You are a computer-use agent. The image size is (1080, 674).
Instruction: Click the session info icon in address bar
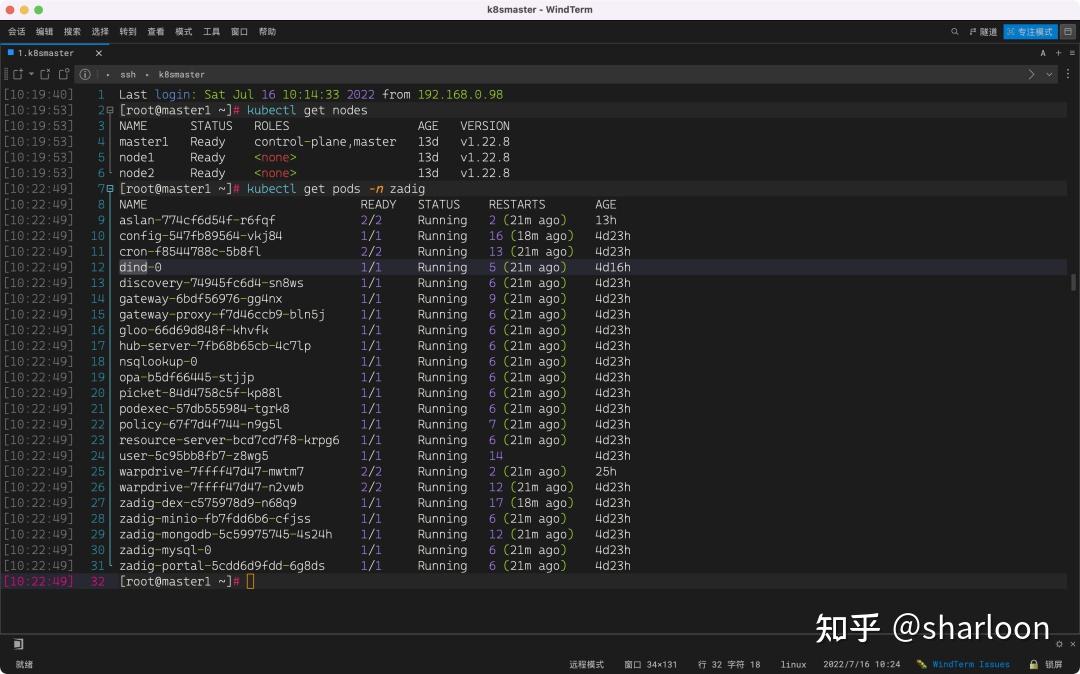pos(85,74)
